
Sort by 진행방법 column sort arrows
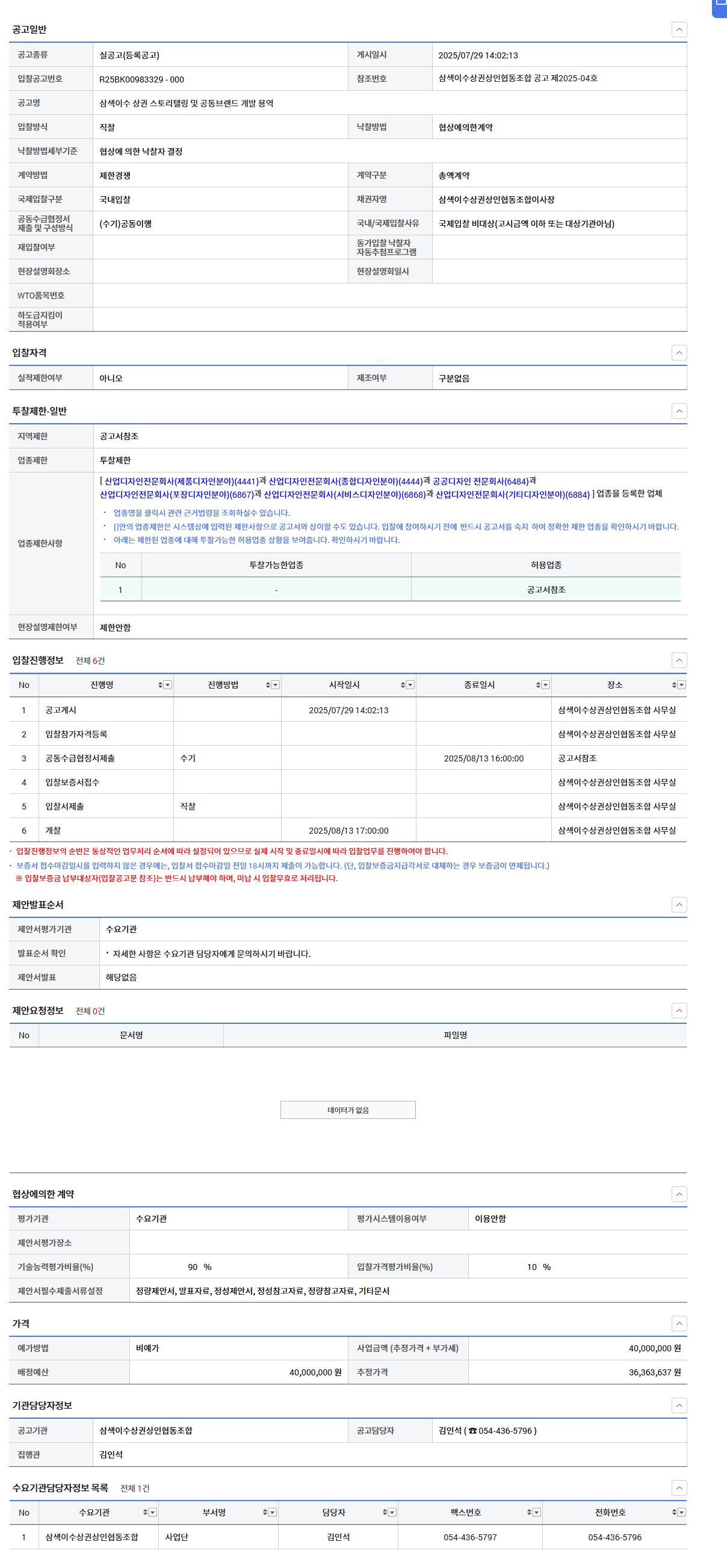pyautogui.click(x=268, y=685)
